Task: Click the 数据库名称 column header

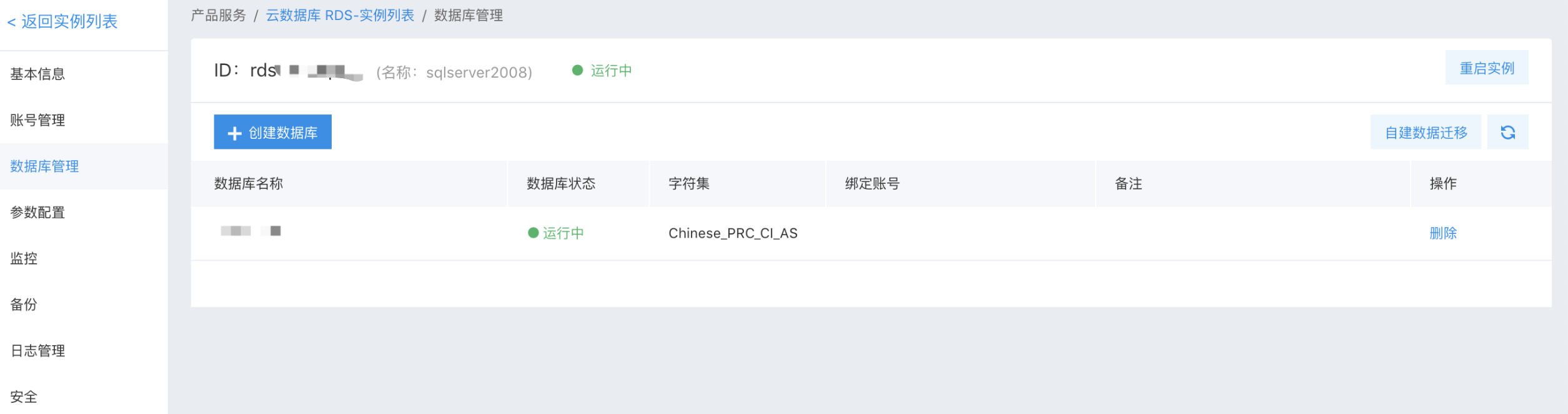Action: [x=249, y=184]
